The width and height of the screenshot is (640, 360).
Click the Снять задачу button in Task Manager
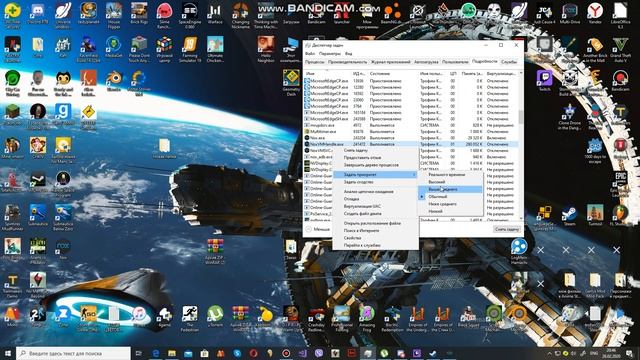click(x=507, y=229)
